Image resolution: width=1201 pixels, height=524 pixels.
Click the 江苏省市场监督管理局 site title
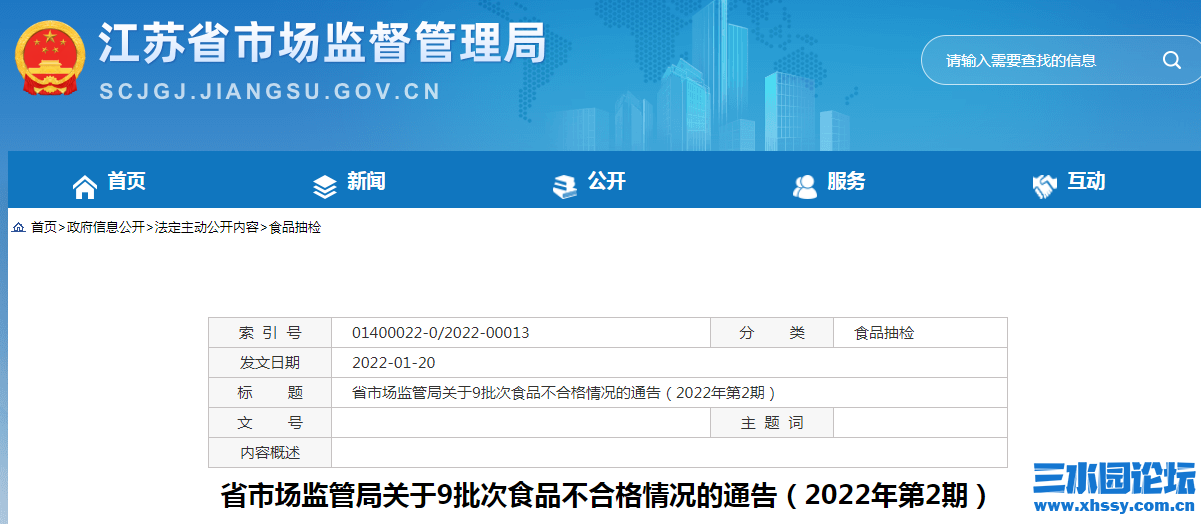pyautogui.click(x=322, y=44)
